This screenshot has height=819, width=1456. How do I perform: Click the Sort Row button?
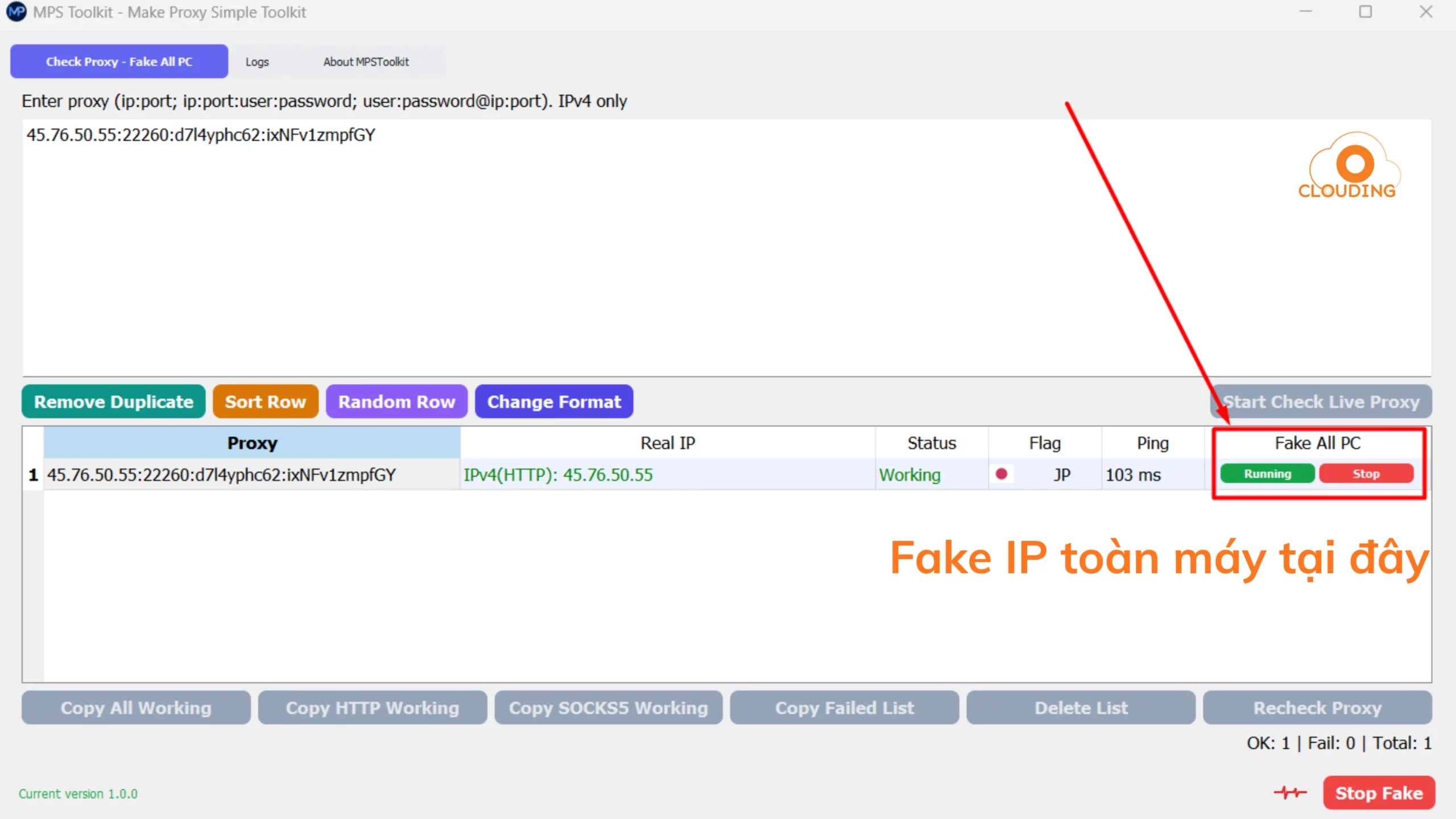pyautogui.click(x=265, y=402)
